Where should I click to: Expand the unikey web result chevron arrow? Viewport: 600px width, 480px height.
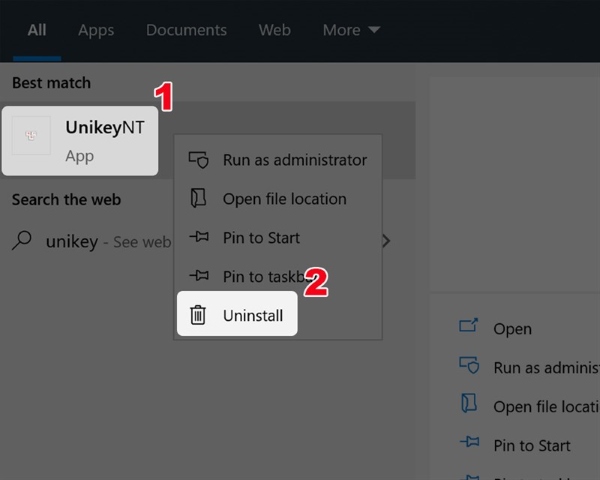point(386,241)
